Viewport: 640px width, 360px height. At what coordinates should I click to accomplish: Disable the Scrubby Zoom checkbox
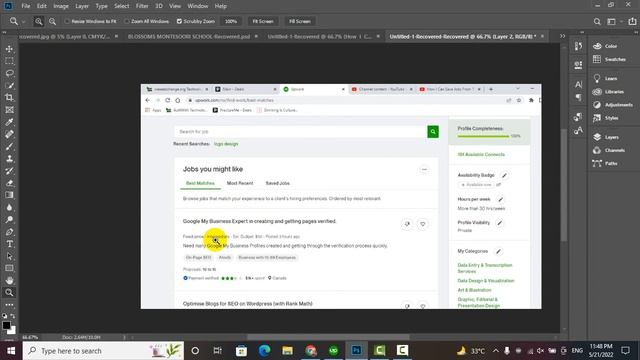pyautogui.click(x=179, y=21)
